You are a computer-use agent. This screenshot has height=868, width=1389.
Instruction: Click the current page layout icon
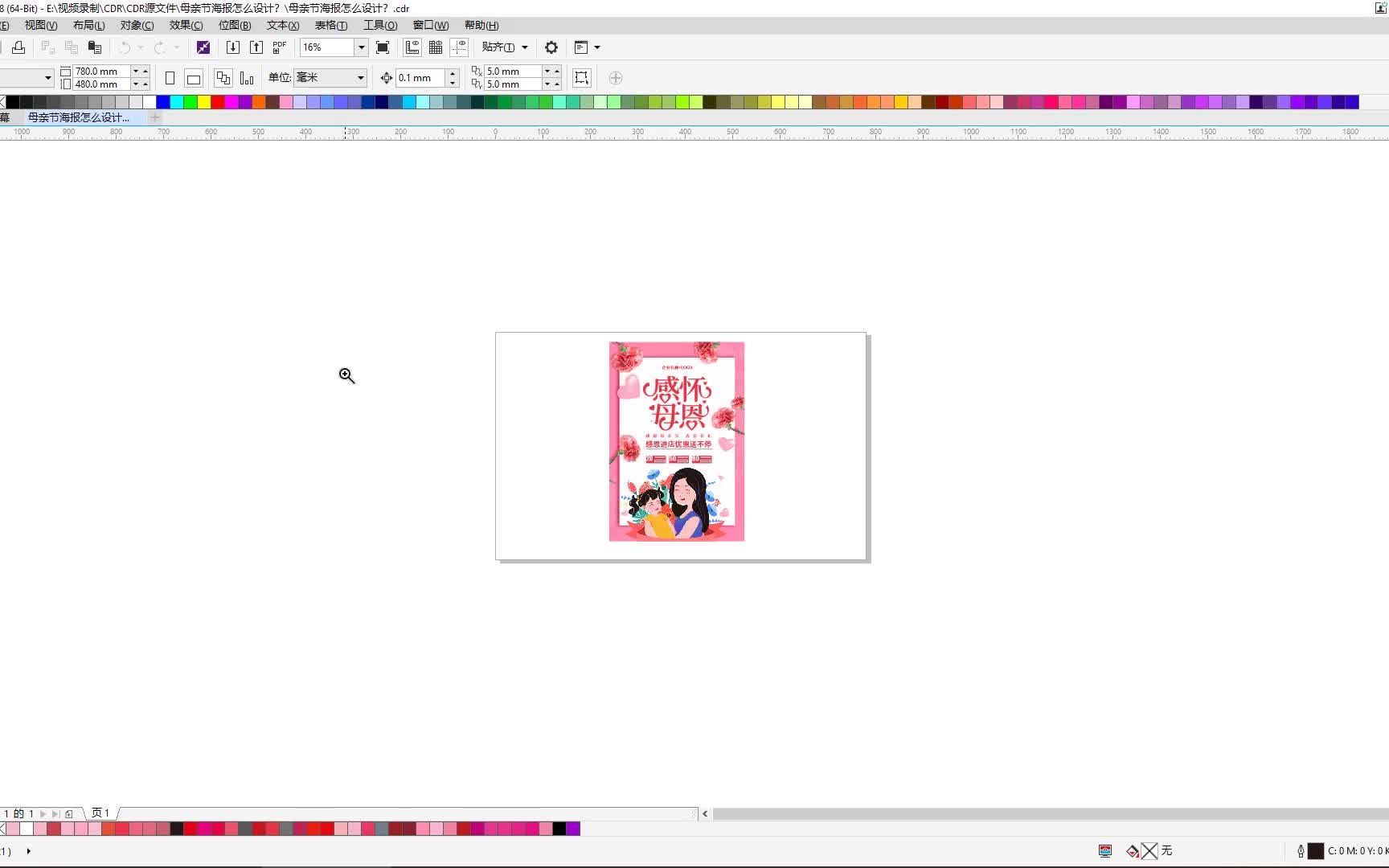(247, 78)
